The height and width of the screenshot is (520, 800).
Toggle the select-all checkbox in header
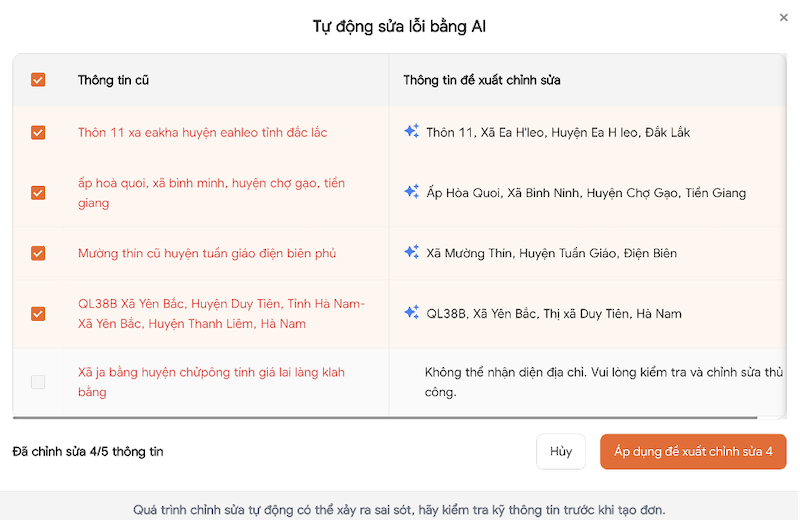pyautogui.click(x=38, y=80)
